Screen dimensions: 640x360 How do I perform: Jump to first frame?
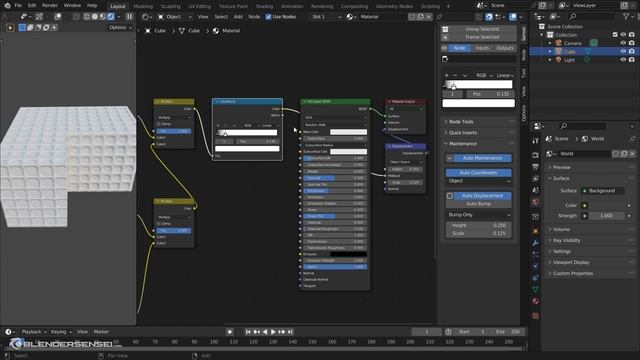248,332
